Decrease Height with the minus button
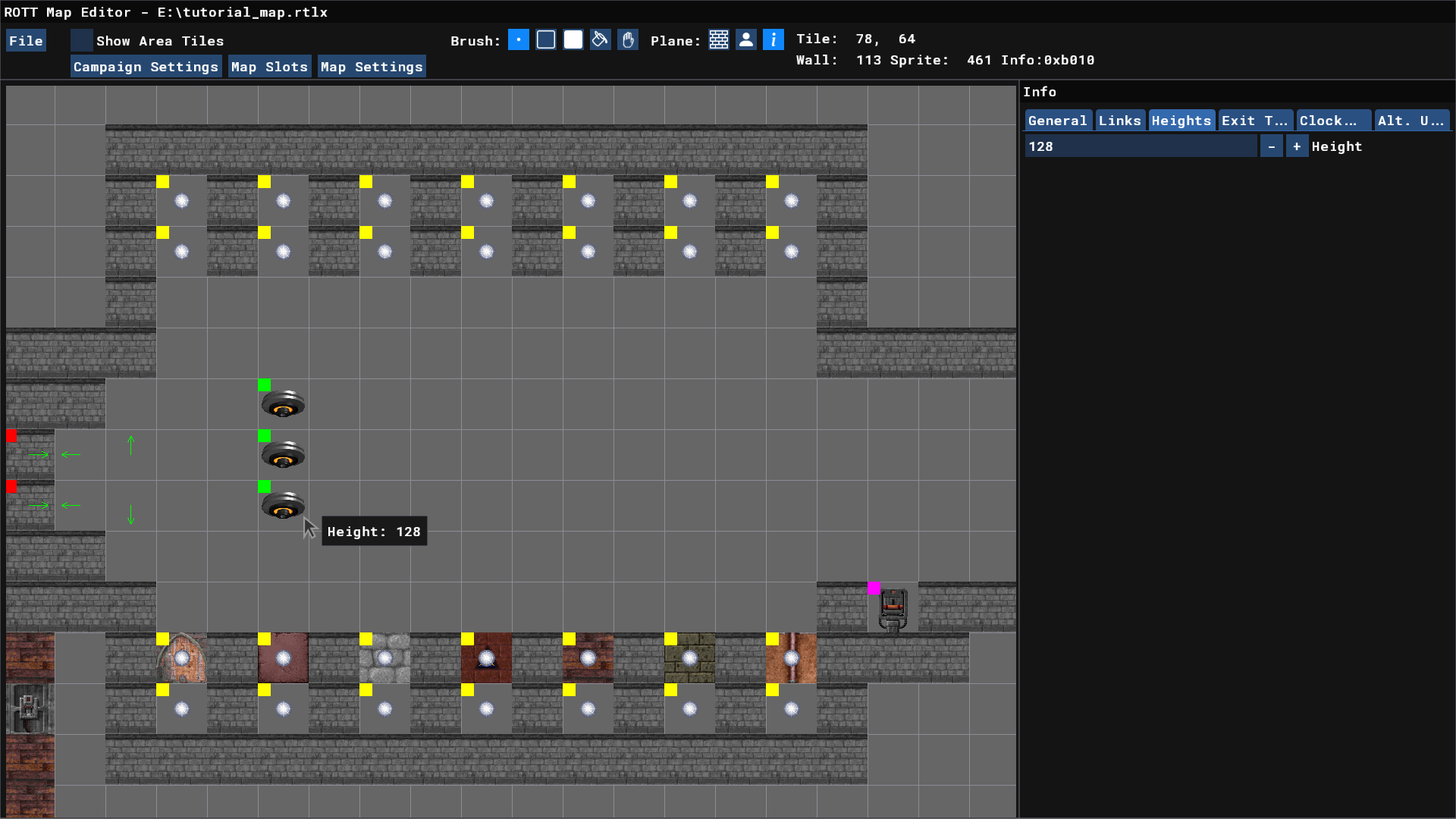This screenshot has height=819, width=1456. pos(1271,146)
